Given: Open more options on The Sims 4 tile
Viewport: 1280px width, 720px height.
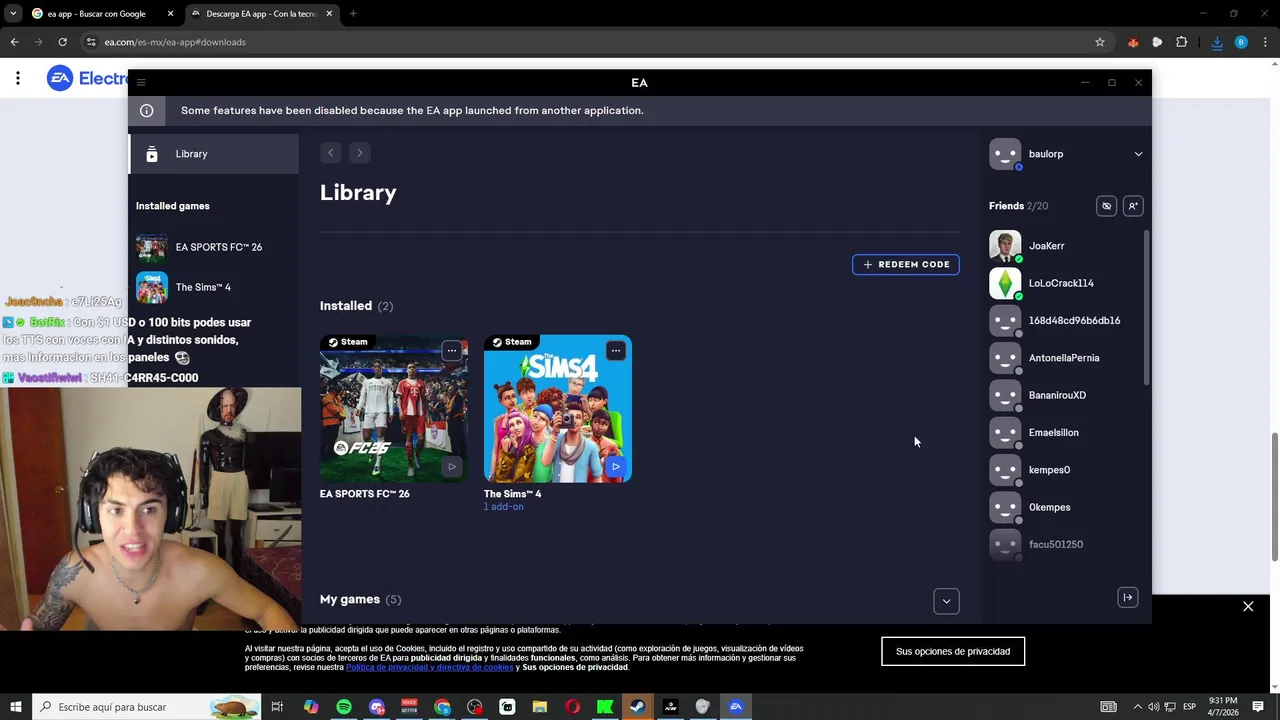Looking at the screenshot, I should 616,350.
